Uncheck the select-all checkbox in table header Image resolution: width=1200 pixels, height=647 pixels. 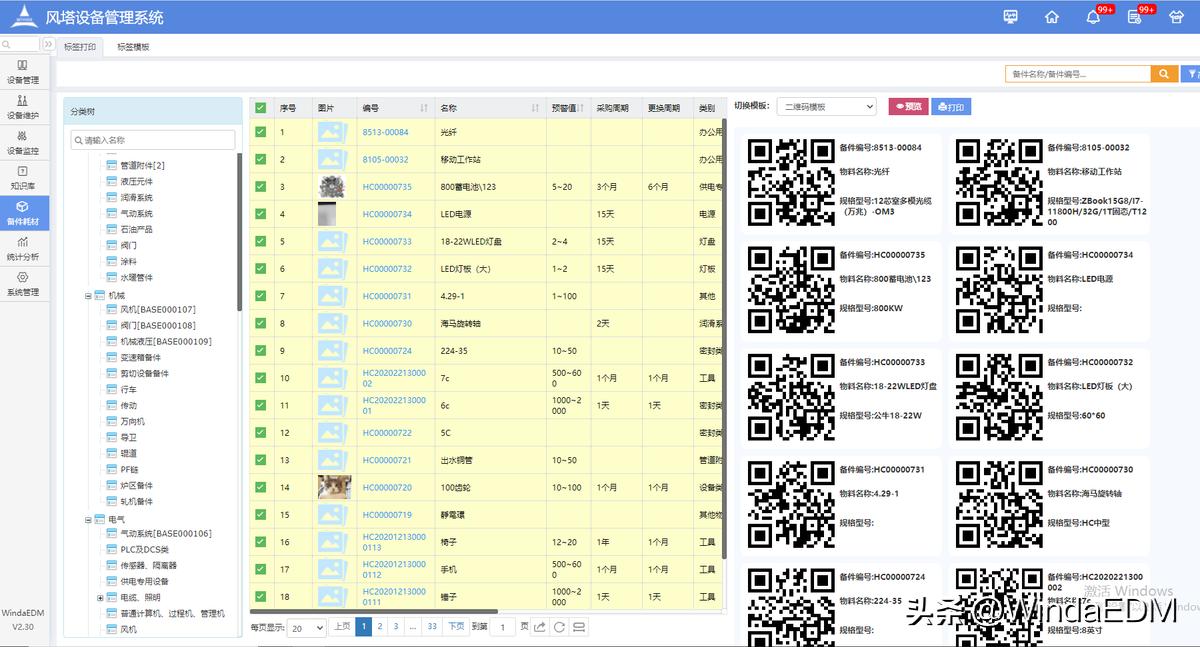[x=261, y=108]
